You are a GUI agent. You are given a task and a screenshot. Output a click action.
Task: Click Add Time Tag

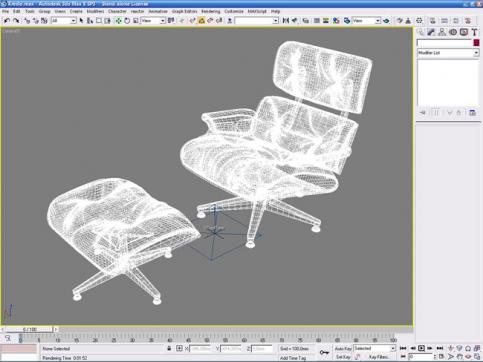tap(293, 358)
